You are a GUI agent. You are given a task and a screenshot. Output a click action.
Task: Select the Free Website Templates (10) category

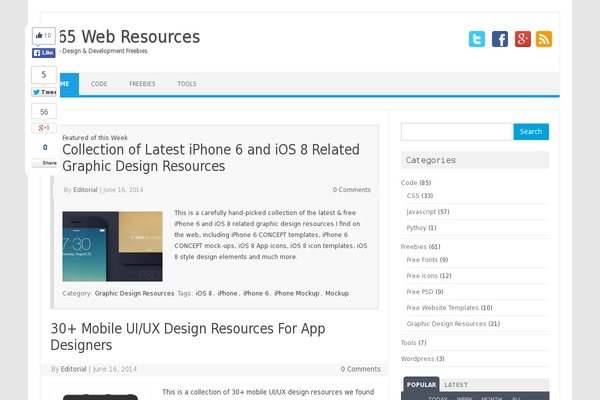pyautogui.click(x=450, y=308)
